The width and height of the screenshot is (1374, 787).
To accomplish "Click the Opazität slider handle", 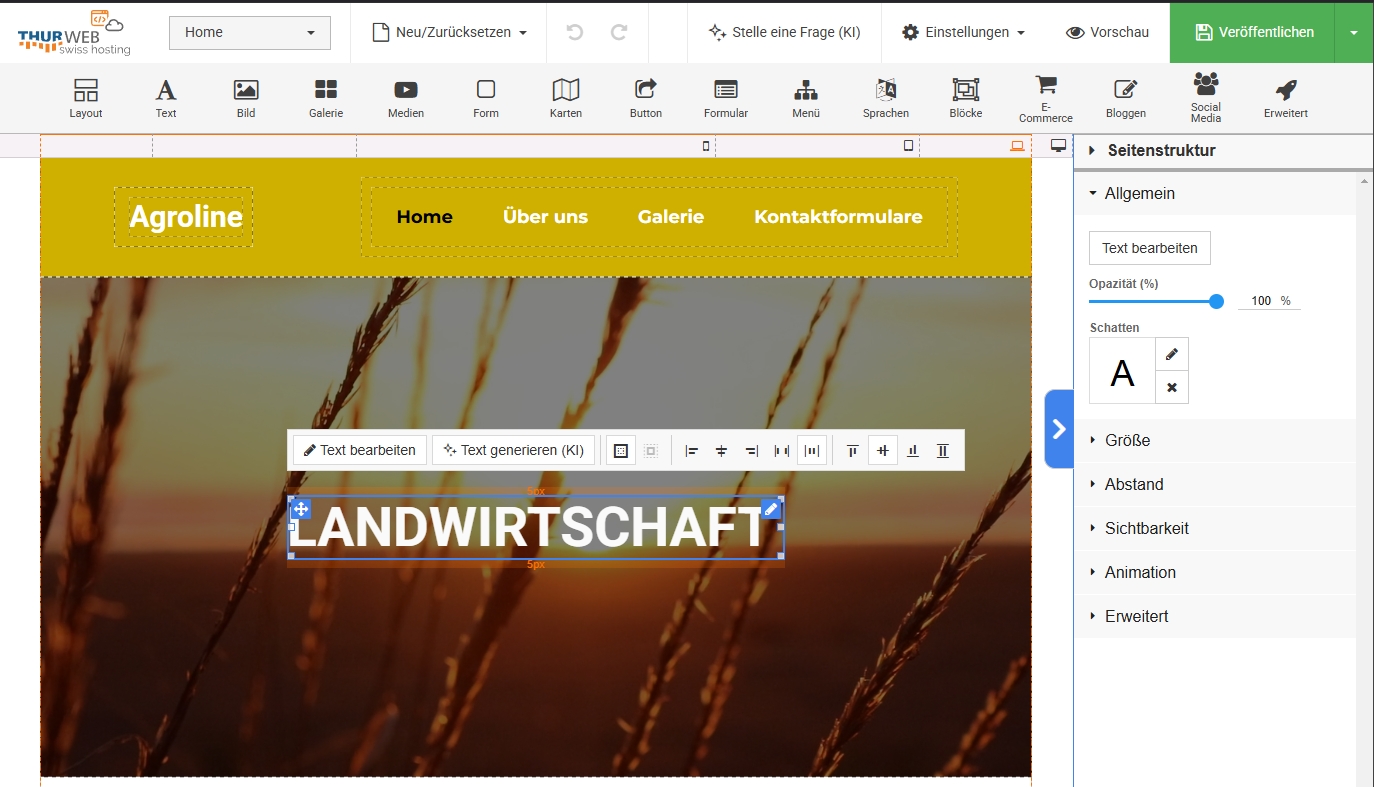I will point(1216,301).
